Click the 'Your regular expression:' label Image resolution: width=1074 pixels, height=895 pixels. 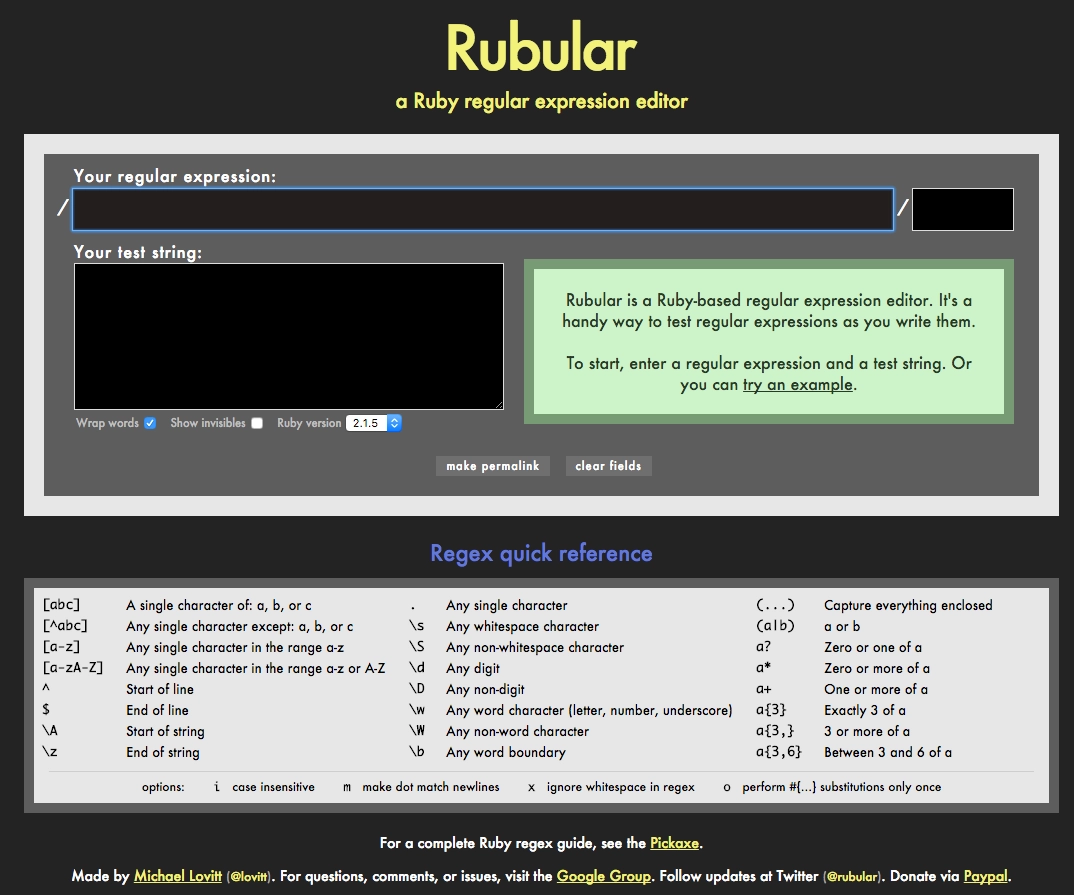coord(175,177)
